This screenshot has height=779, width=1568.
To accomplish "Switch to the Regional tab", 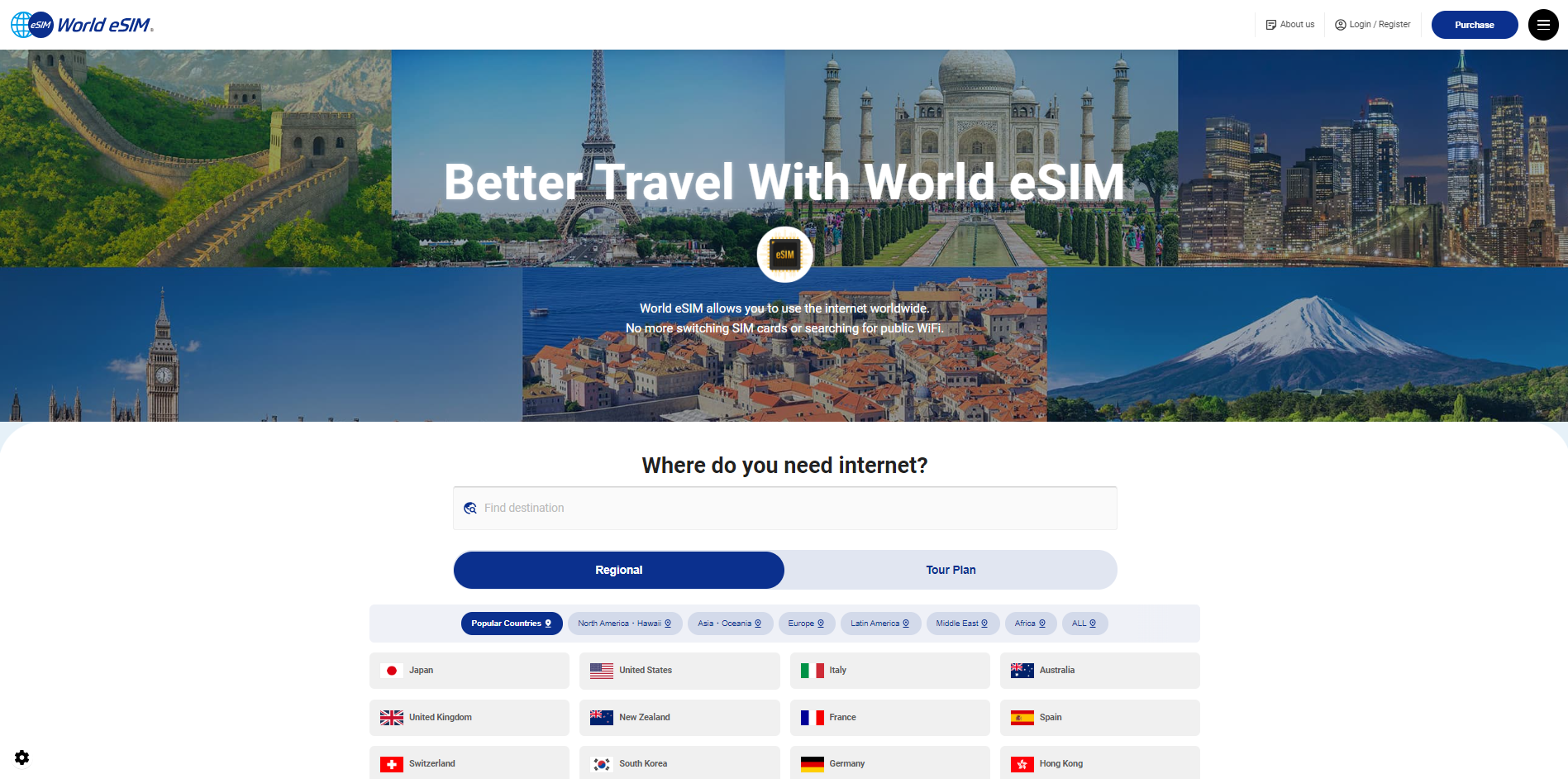I will pos(619,571).
